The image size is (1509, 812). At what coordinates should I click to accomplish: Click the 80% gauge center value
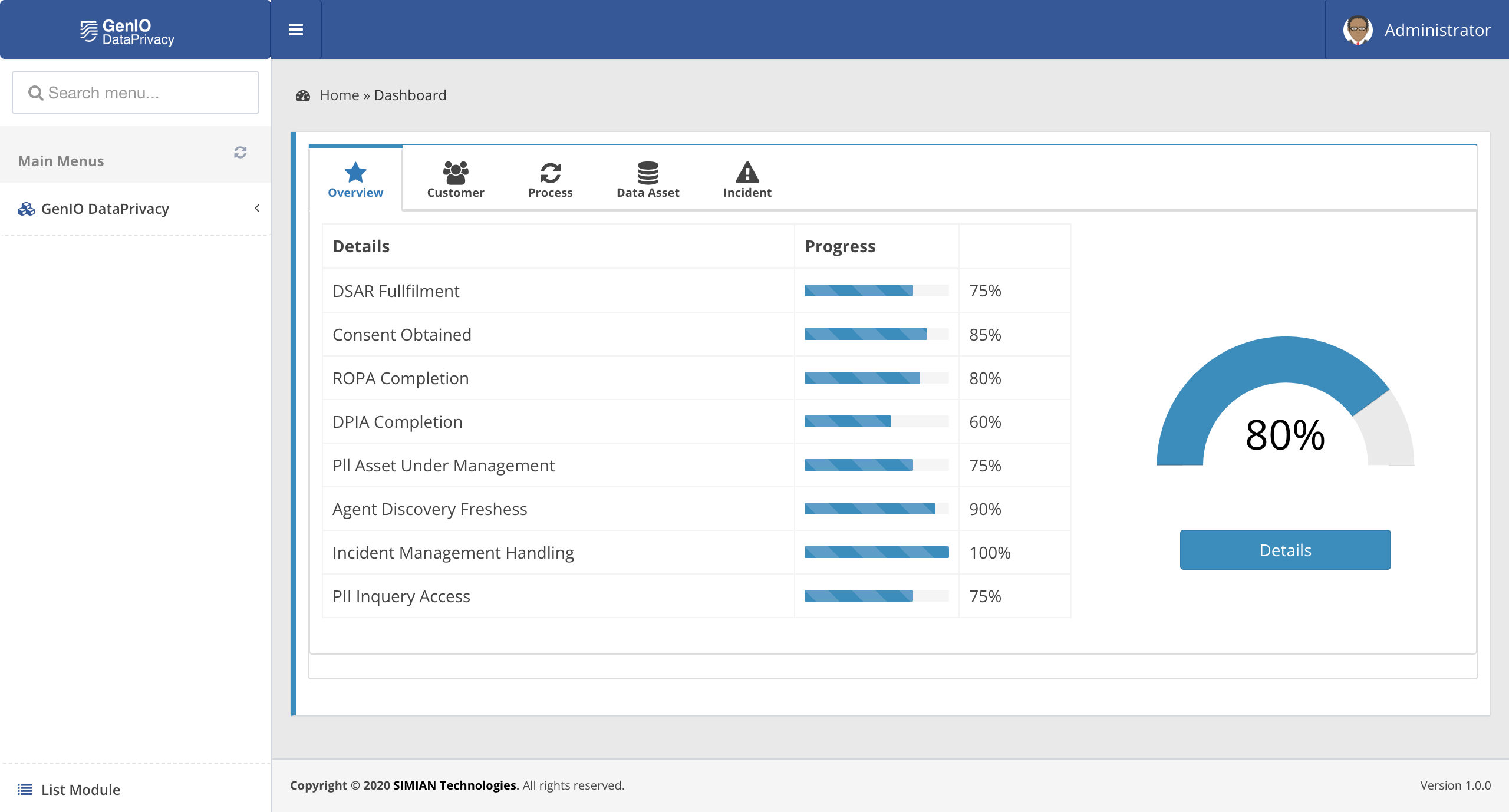pos(1285,435)
